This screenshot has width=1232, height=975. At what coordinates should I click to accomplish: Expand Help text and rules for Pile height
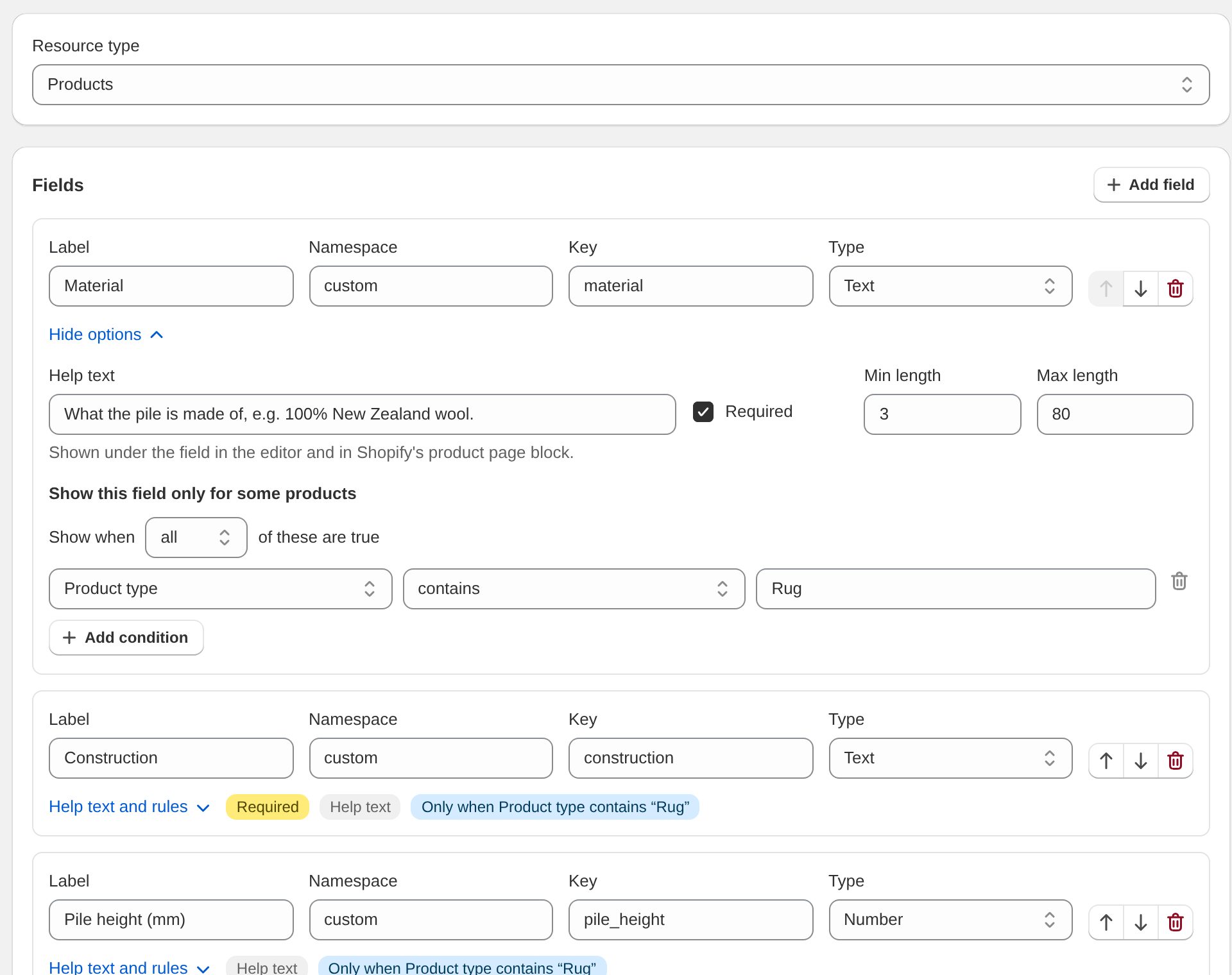[x=130, y=967]
